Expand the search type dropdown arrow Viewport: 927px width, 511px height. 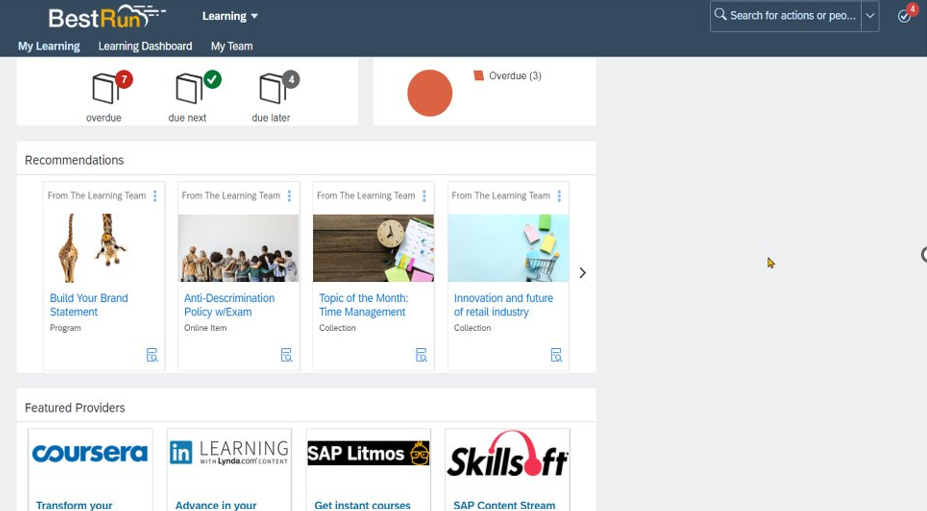(x=870, y=15)
